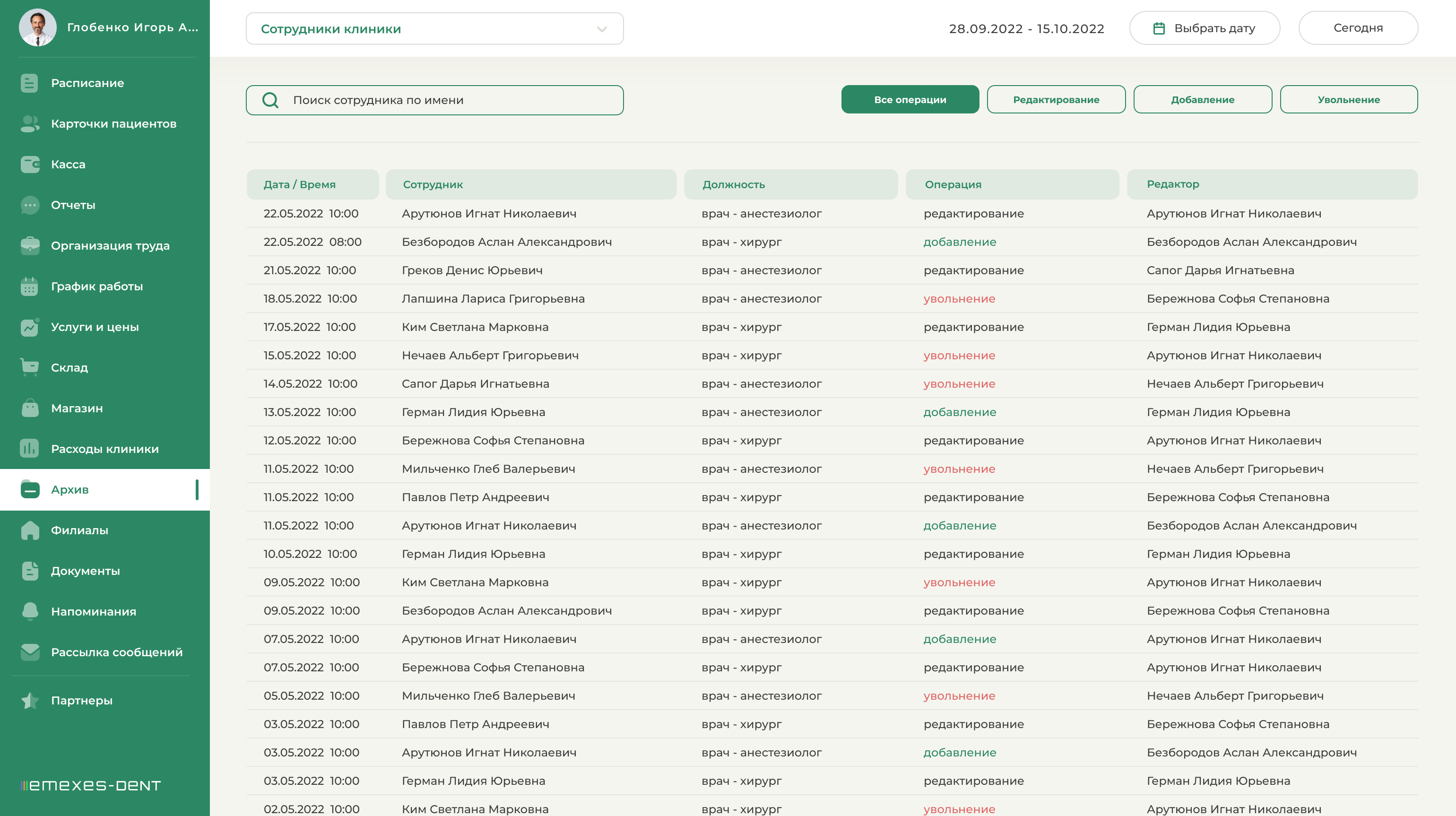The image size is (1456, 816).
Task: Open the Партнеры menu label
Action: [81, 701]
